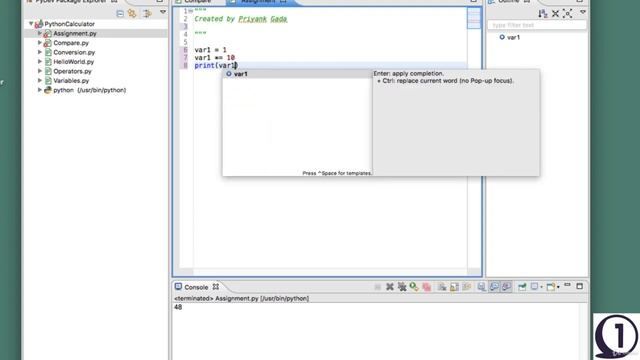Screen dimensions: 640x360
Task: Open Conversion.py in the explorer
Action: 74,52
